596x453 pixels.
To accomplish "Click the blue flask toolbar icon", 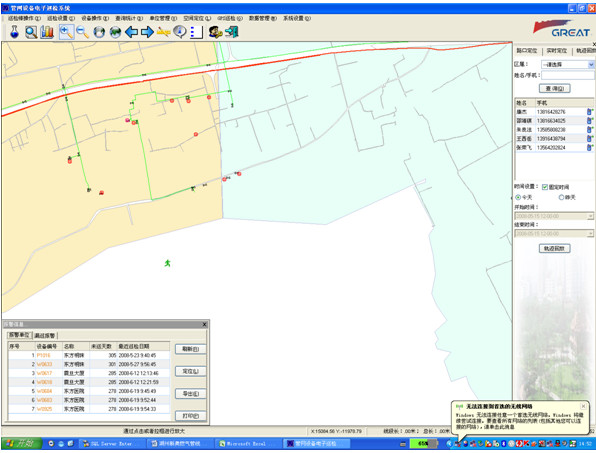I will click(14, 32).
